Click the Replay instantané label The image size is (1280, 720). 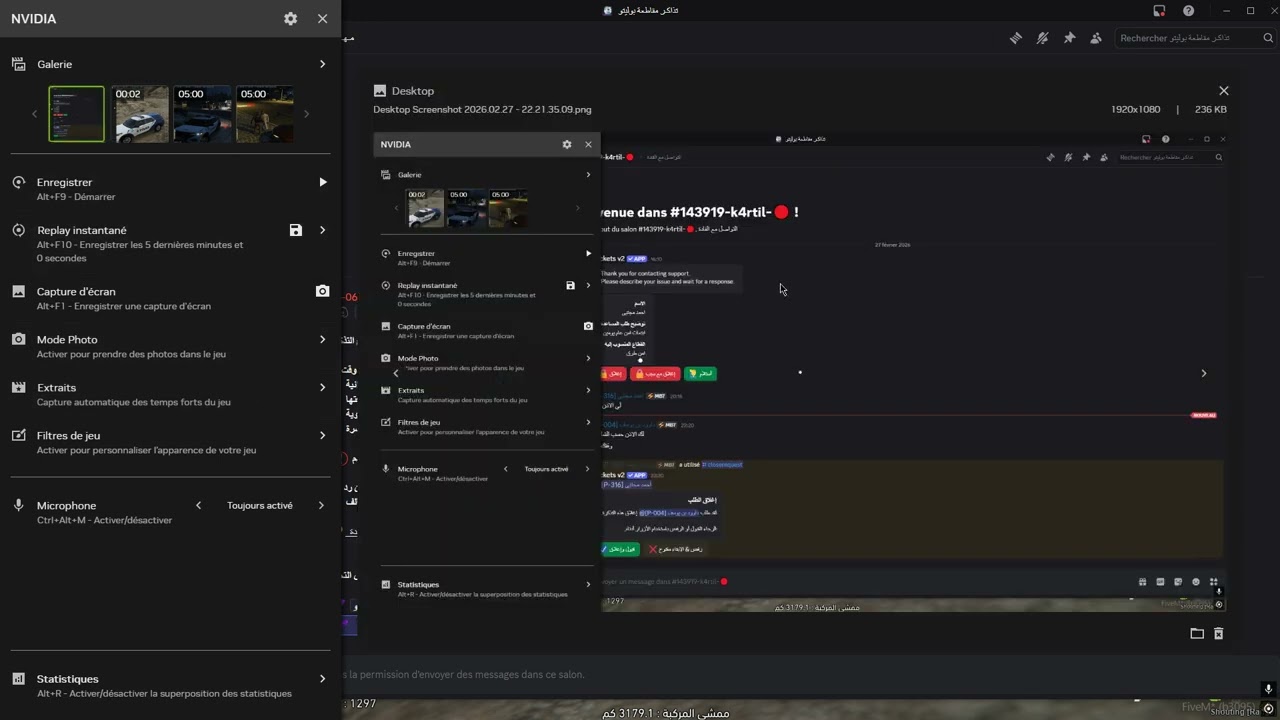(x=82, y=230)
